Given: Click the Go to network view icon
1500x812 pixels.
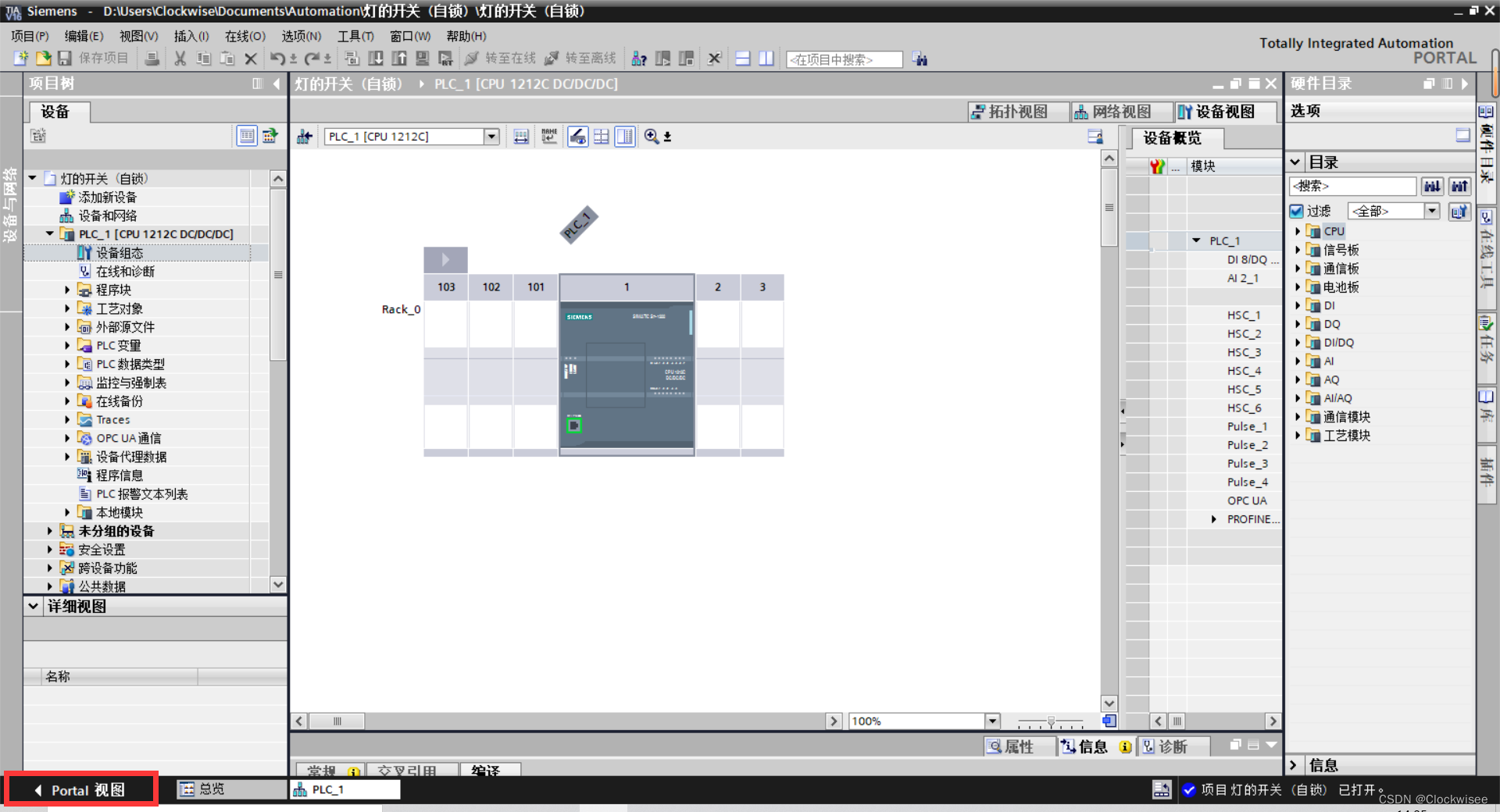Looking at the screenshot, I should coord(305,137).
